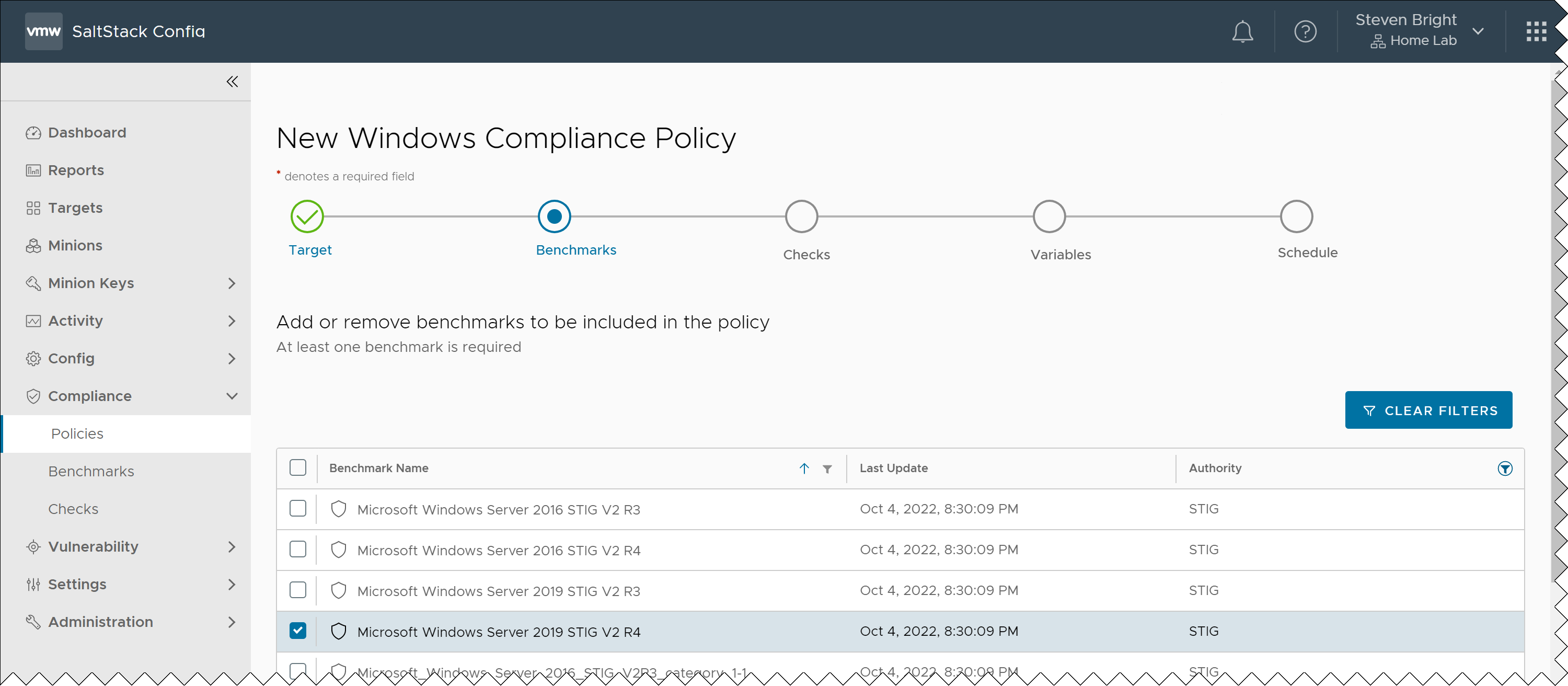Open the apps grid switcher
The image size is (1568, 686).
click(1536, 32)
